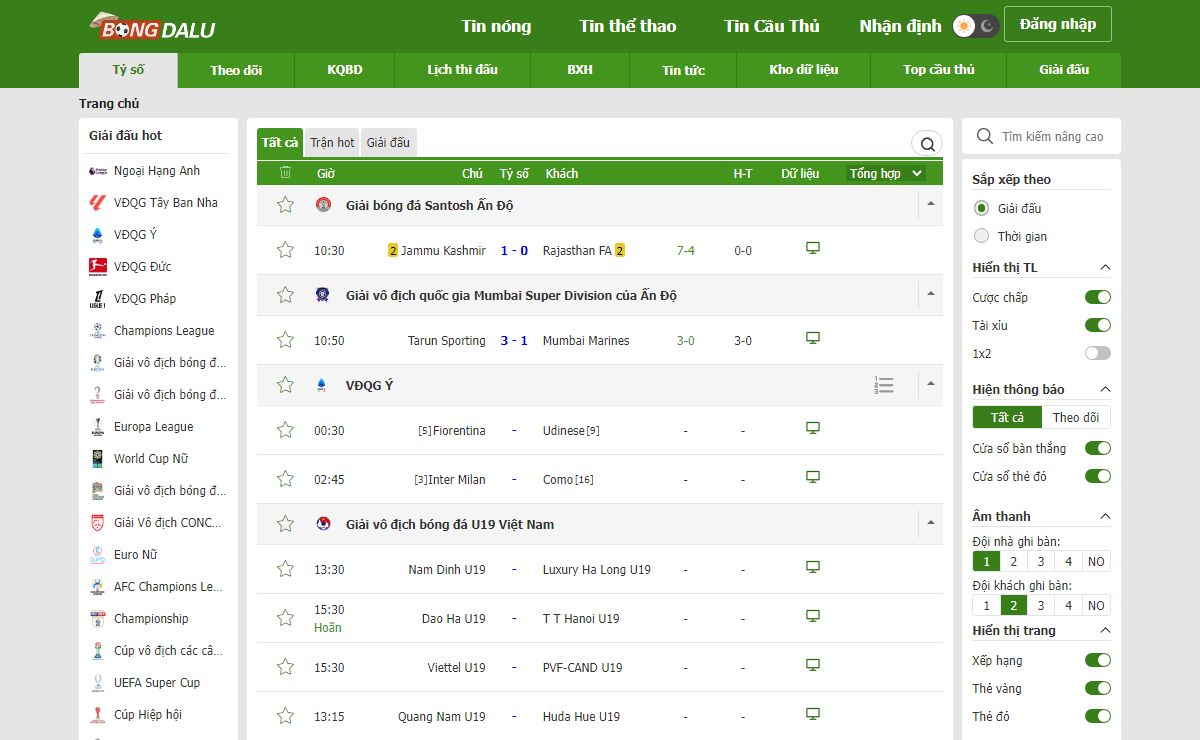
Task: Switch to Trận hot filter tab
Action: (x=332, y=143)
